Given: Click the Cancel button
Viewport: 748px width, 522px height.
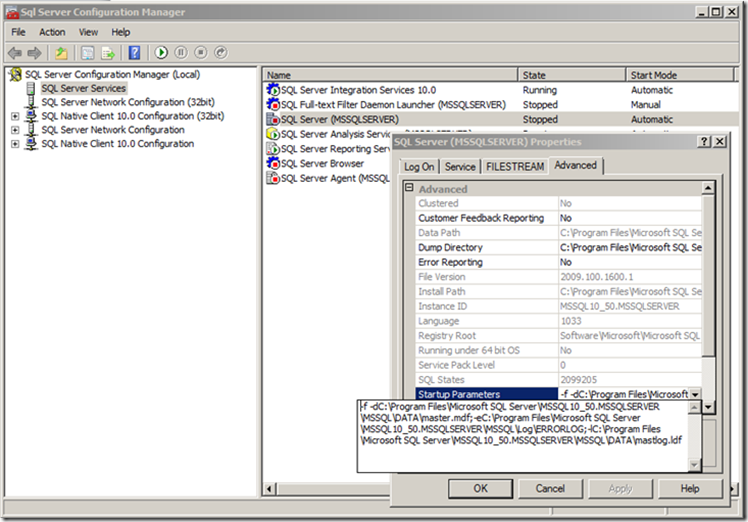Looking at the screenshot, I should tap(551, 489).
